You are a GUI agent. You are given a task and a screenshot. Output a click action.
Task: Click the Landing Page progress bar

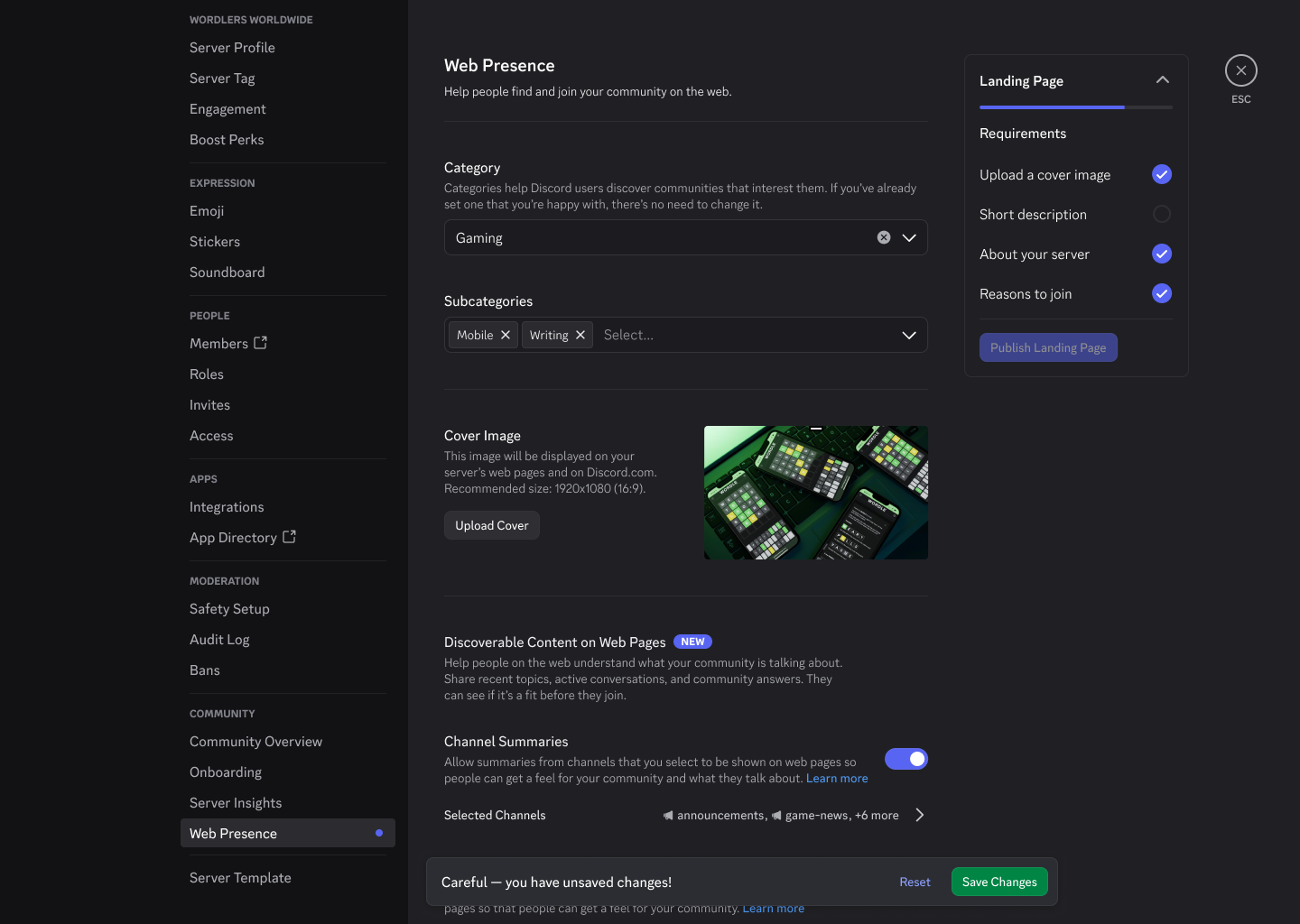coord(1076,107)
